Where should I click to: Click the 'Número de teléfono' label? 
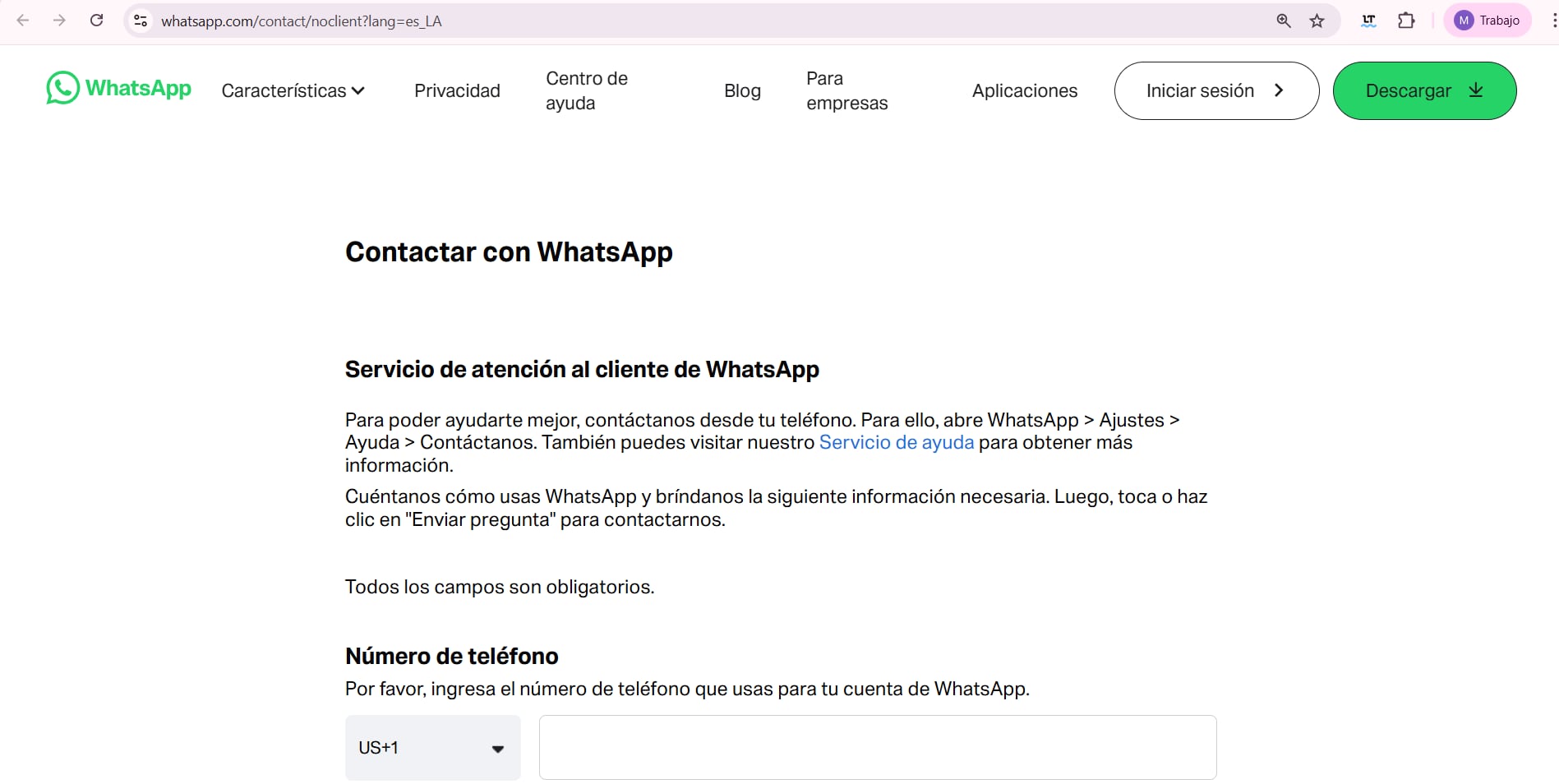click(x=451, y=656)
